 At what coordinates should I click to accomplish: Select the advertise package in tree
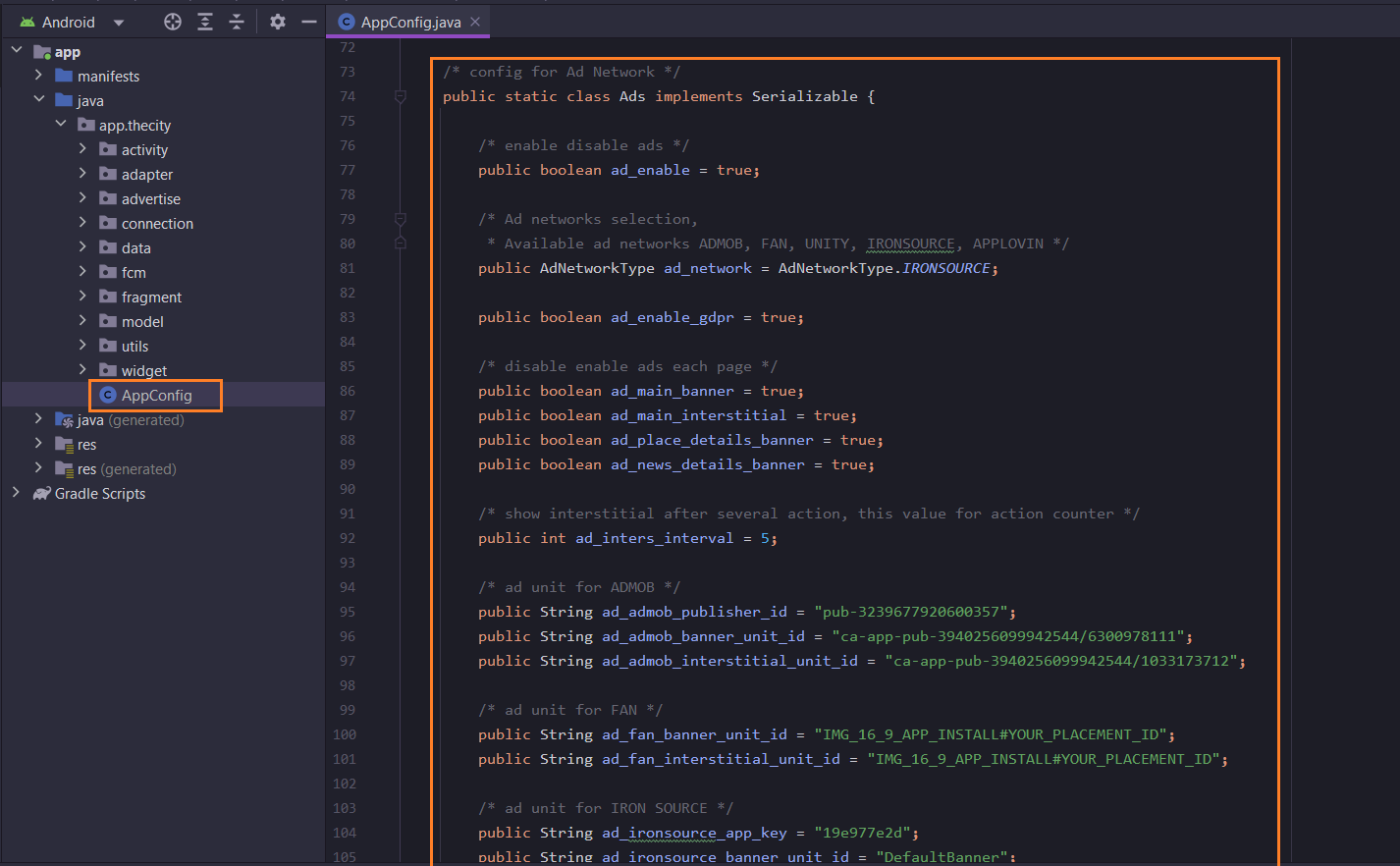[x=150, y=199]
